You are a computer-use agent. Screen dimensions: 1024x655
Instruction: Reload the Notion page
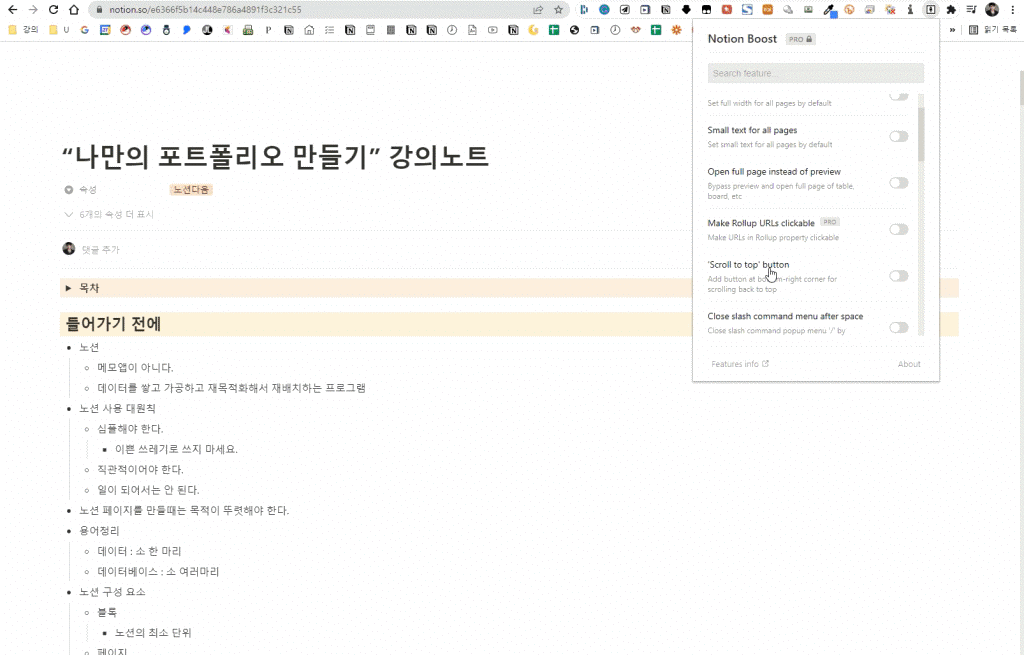(x=54, y=10)
